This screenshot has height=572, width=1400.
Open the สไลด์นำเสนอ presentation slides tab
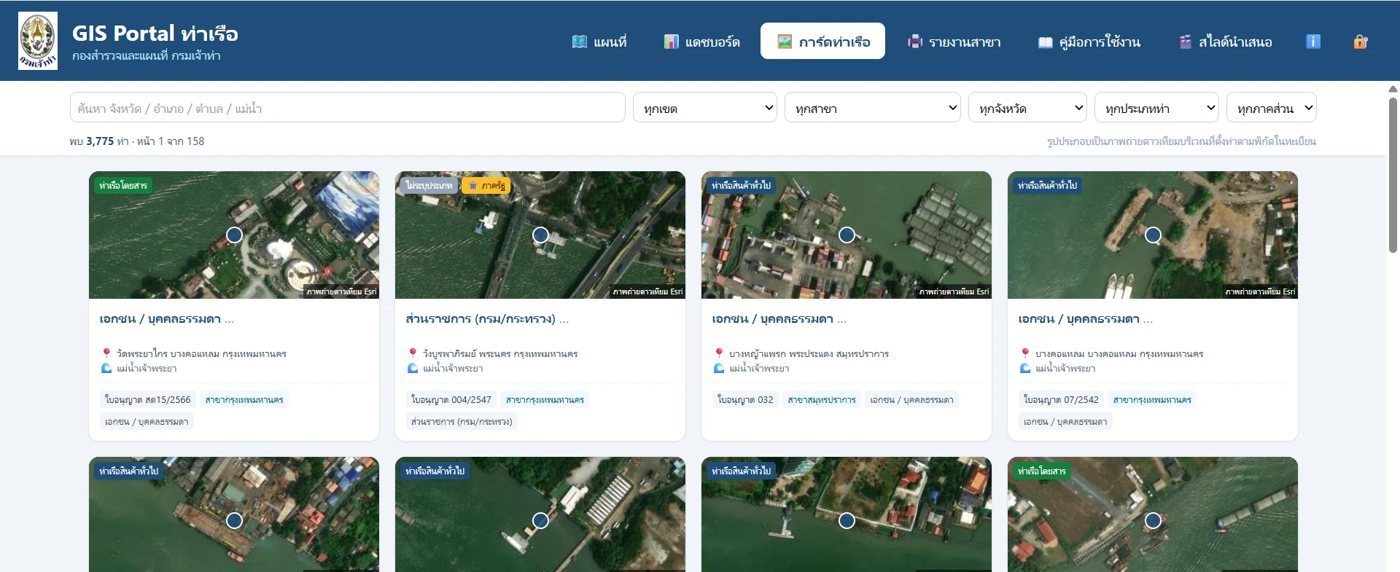coord(1225,41)
